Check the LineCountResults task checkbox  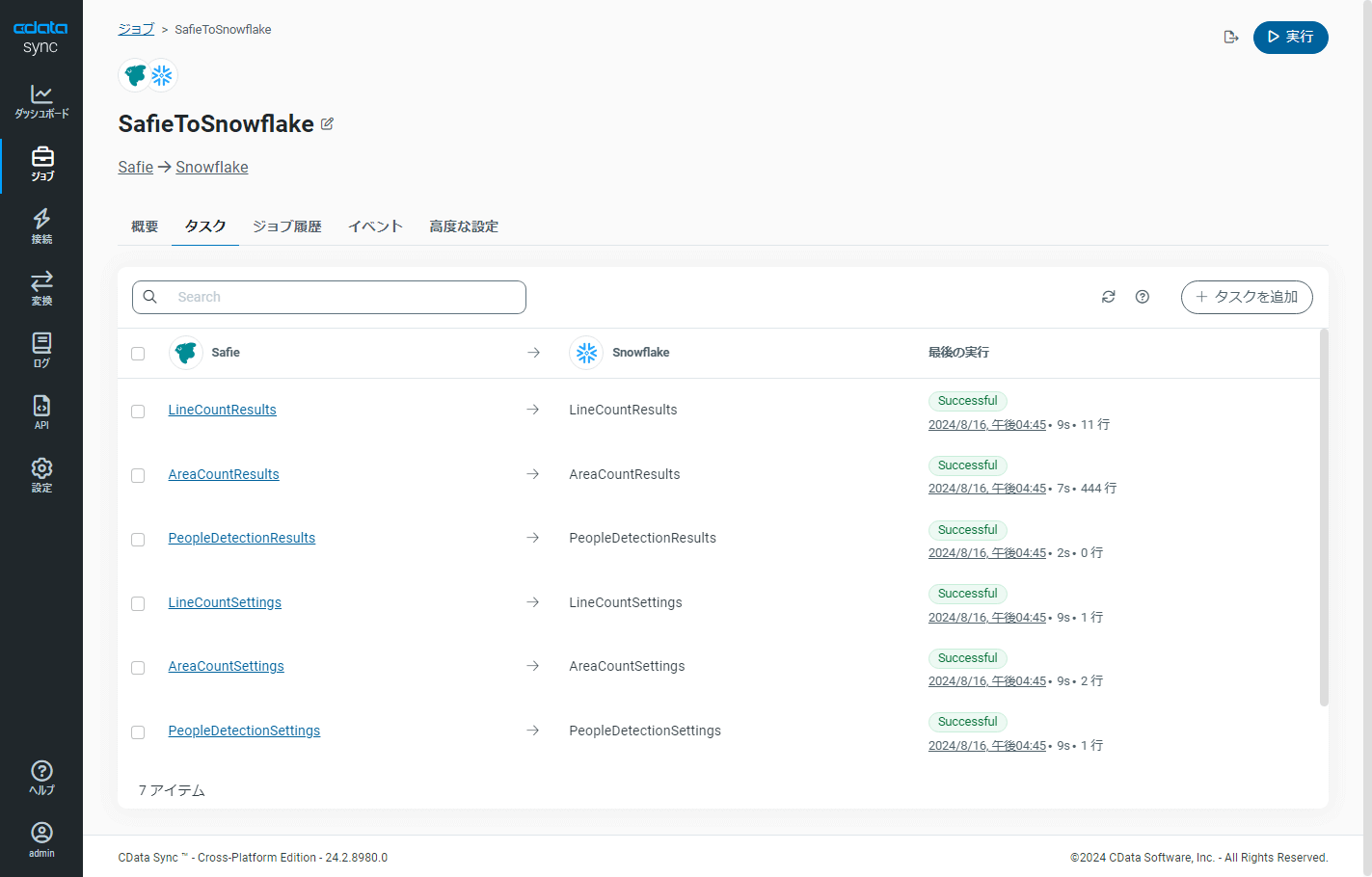tap(138, 412)
